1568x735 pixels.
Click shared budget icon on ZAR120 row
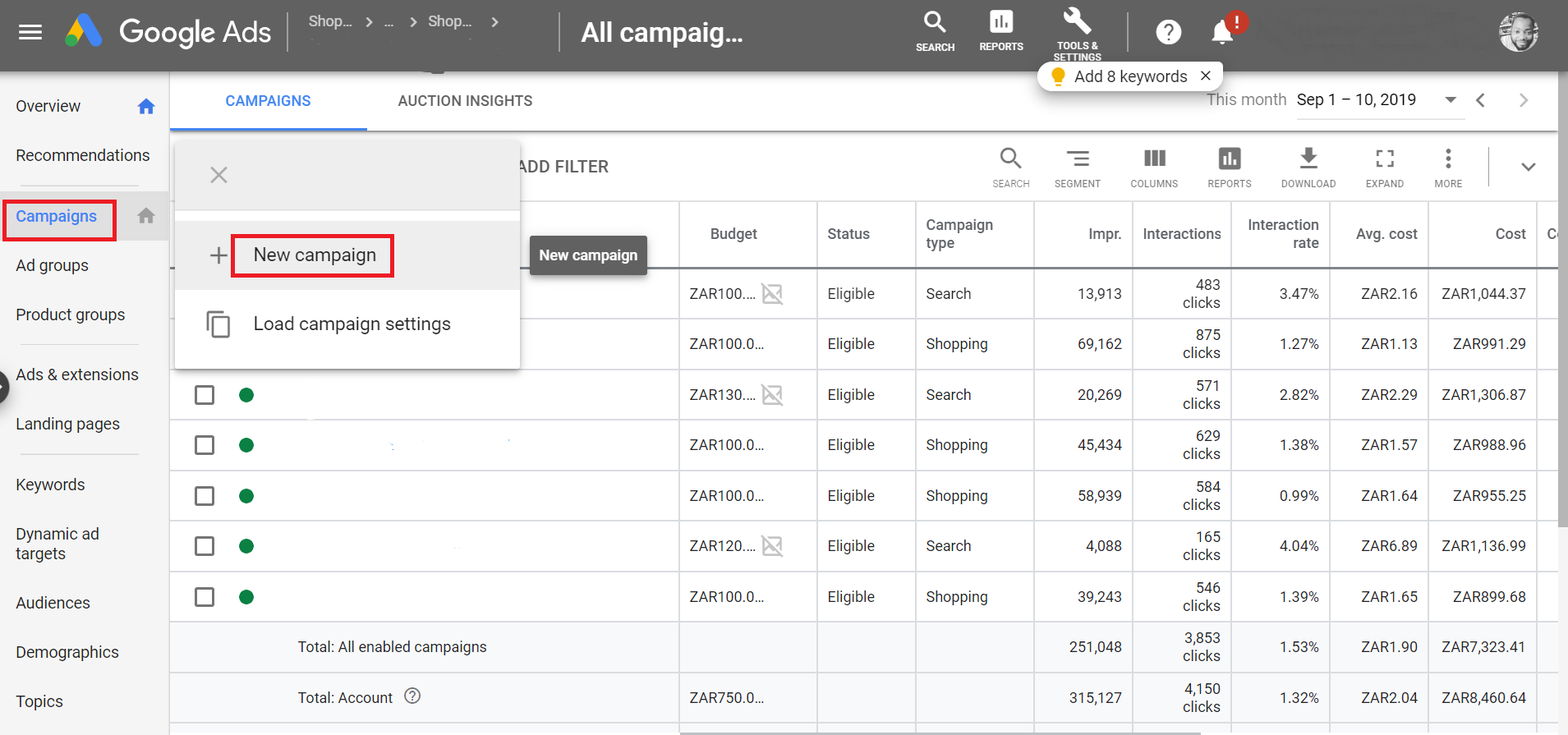pyautogui.click(x=772, y=546)
